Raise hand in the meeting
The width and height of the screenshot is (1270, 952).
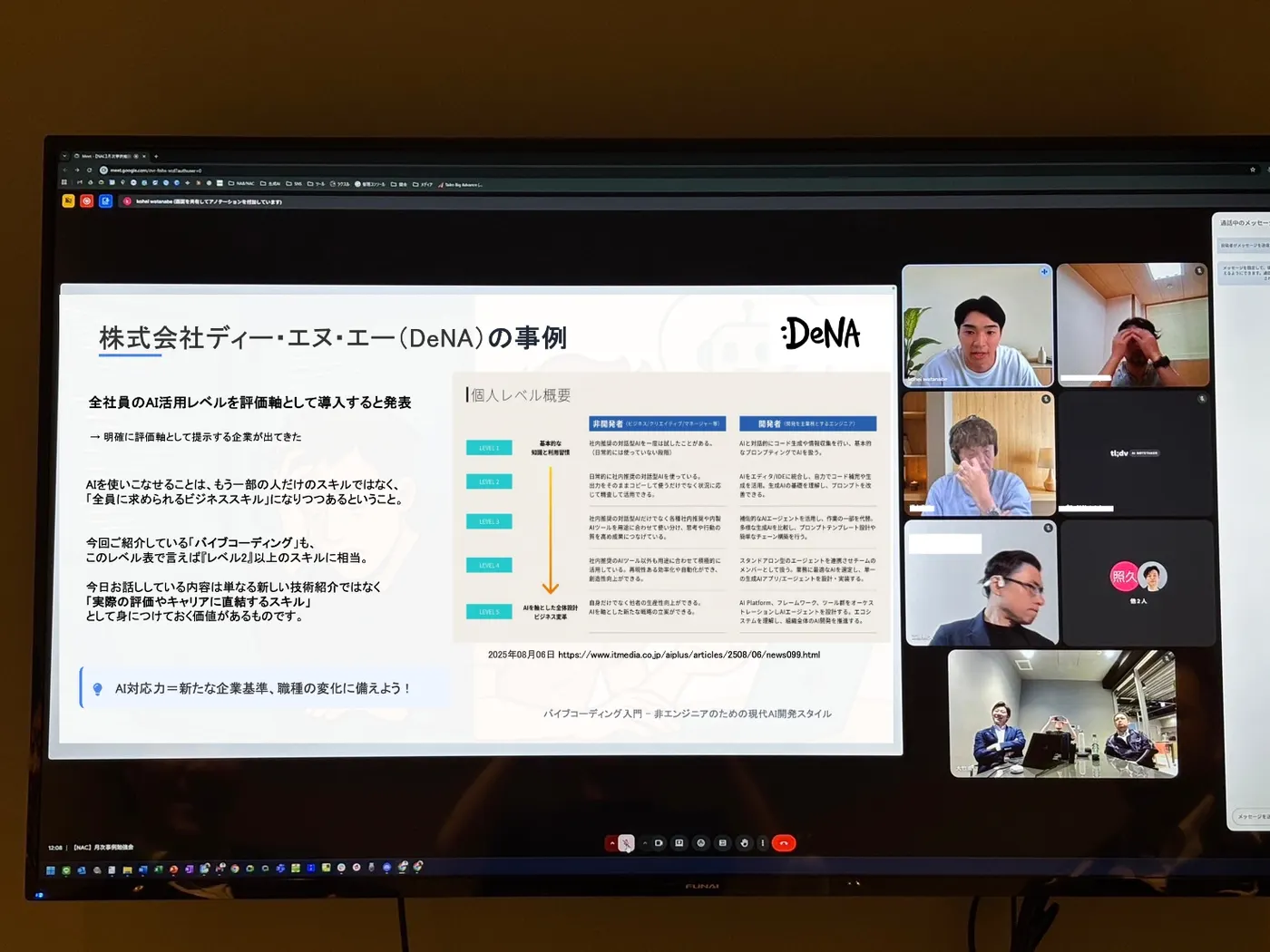coord(745,843)
